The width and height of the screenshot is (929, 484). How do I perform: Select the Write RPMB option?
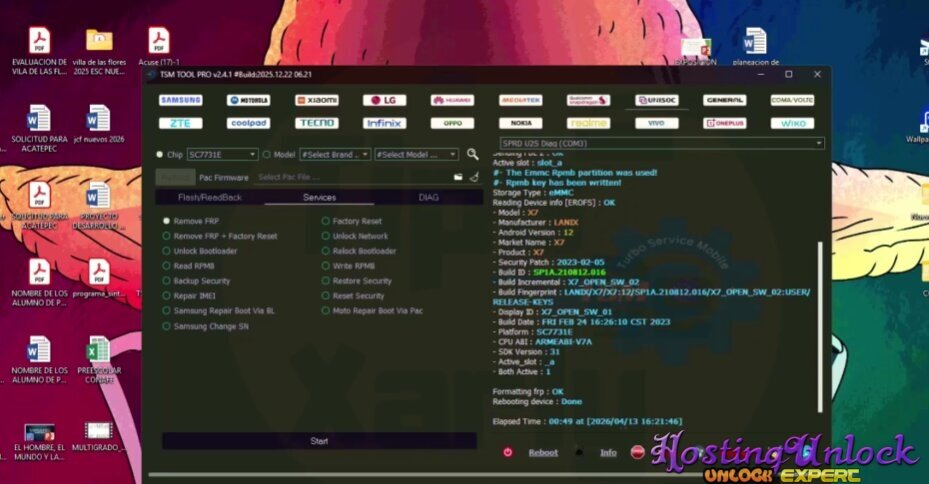pos(348,266)
